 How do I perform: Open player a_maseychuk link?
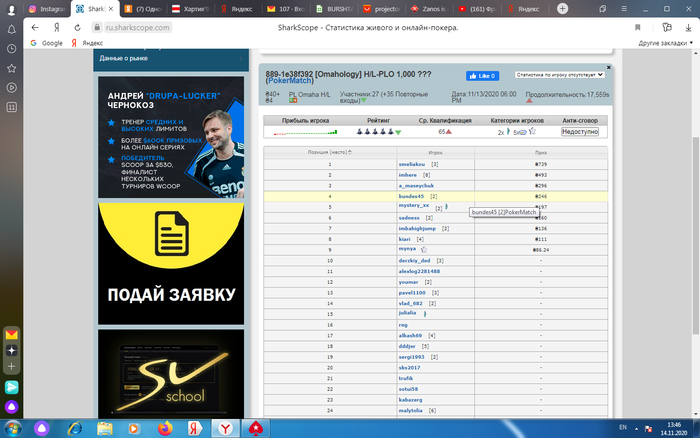[416, 186]
